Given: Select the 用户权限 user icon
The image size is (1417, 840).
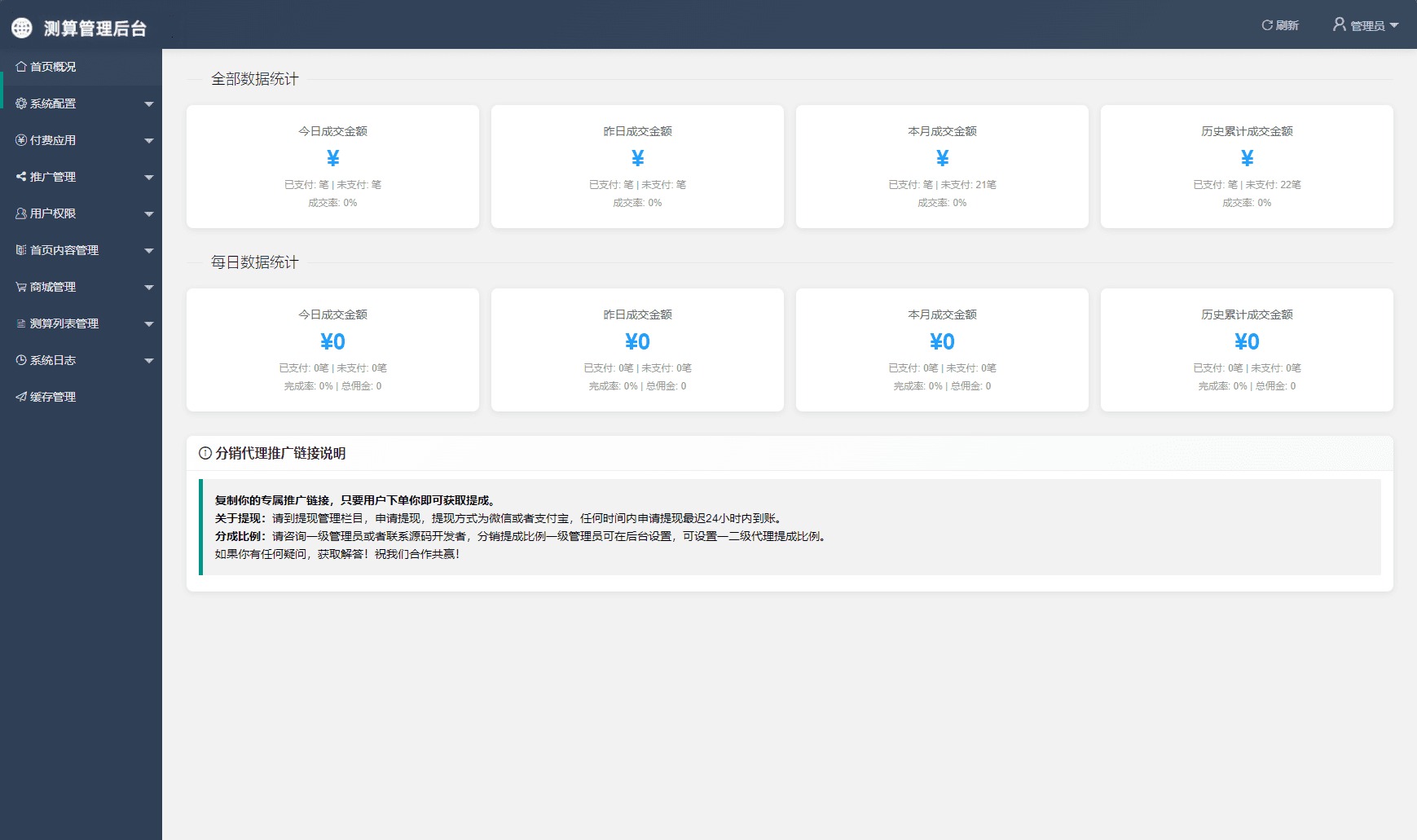Looking at the screenshot, I should 23,213.
